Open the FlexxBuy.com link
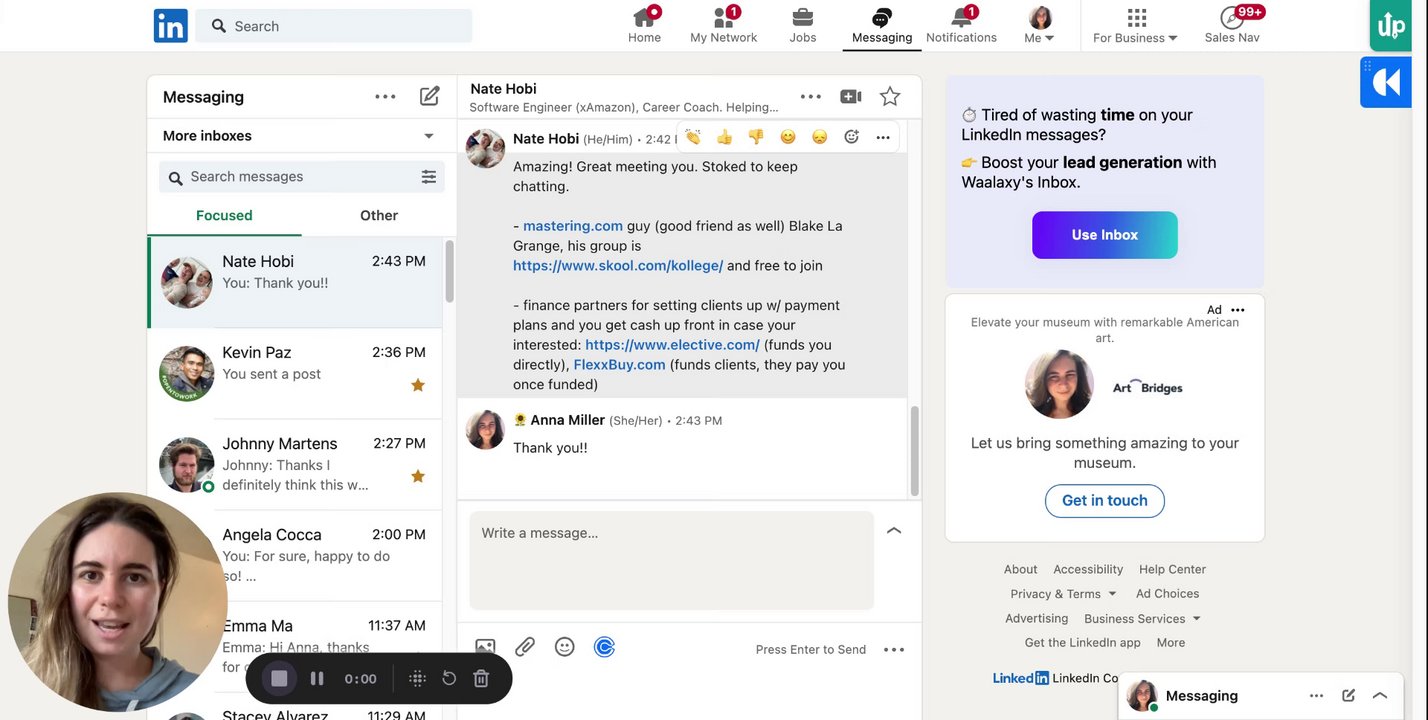This screenshot has width=1428, height=720. click(619, 365)
